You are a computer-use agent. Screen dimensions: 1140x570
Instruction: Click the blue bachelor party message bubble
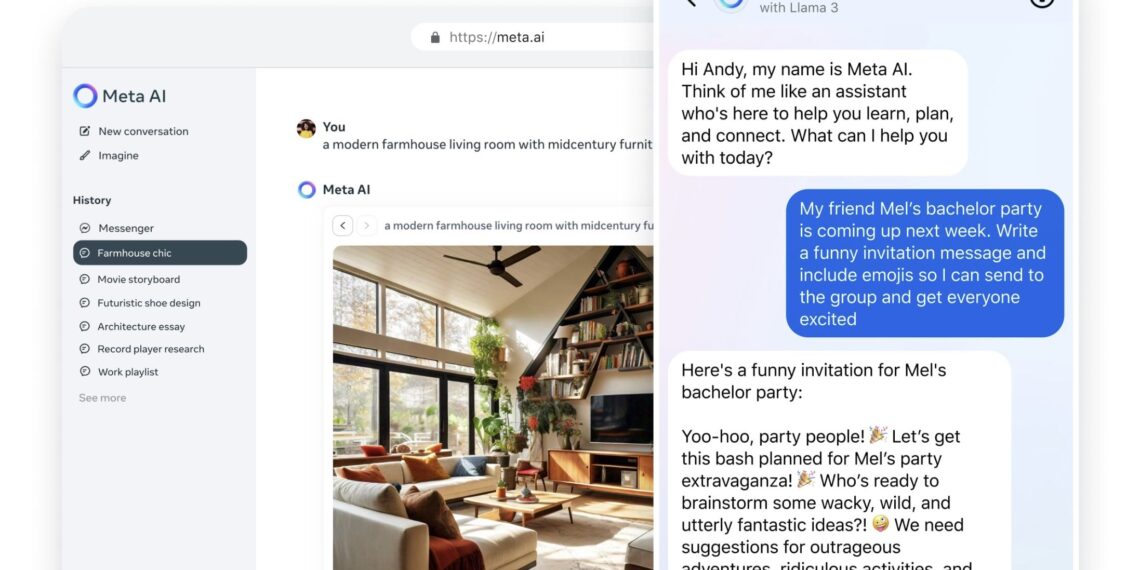pos(925,263)
